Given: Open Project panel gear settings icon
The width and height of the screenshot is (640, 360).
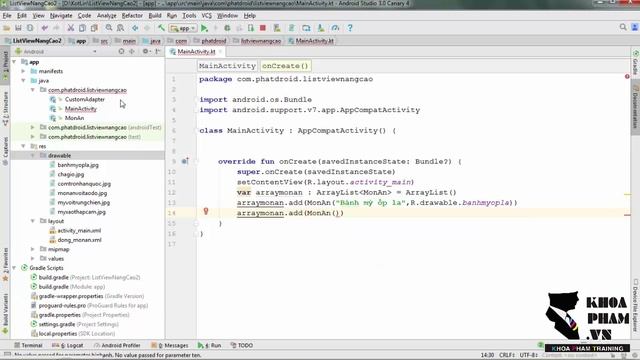Looking at the screenshot, I should pos(146,51).
